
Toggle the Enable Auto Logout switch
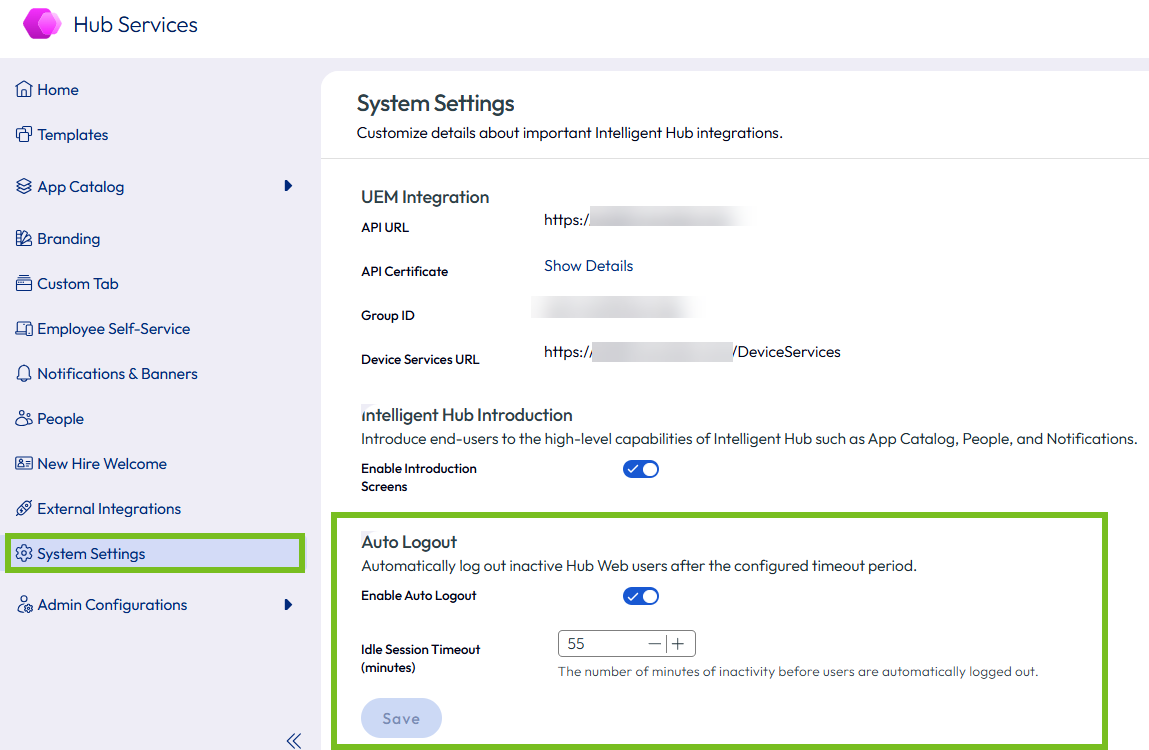[x=641, y=596]
